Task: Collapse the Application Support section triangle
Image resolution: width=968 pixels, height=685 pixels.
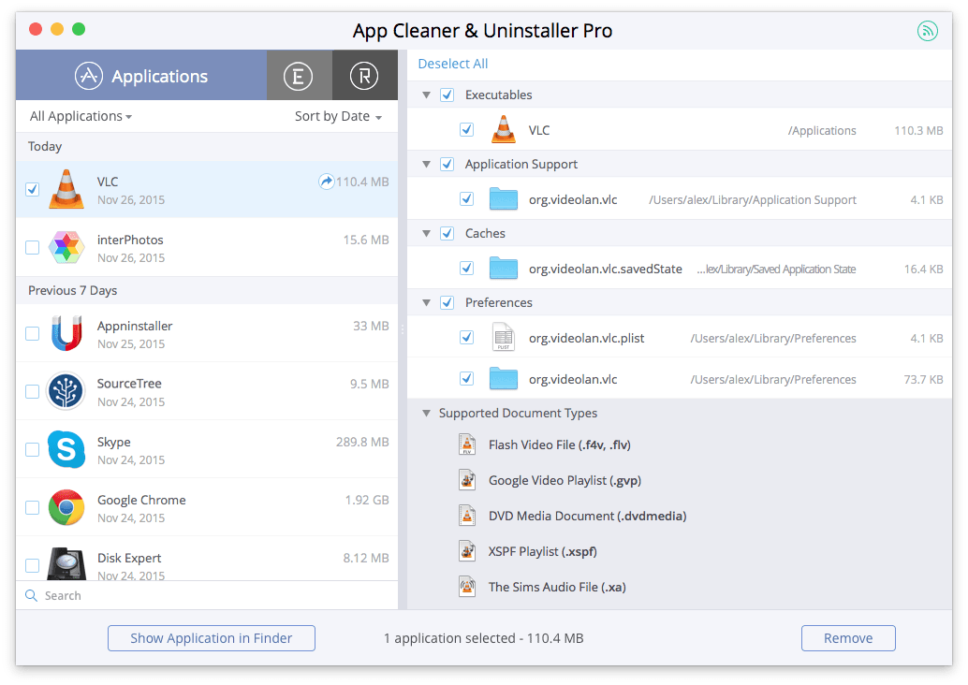Action: pyautogui.click(x=426, y=164)
